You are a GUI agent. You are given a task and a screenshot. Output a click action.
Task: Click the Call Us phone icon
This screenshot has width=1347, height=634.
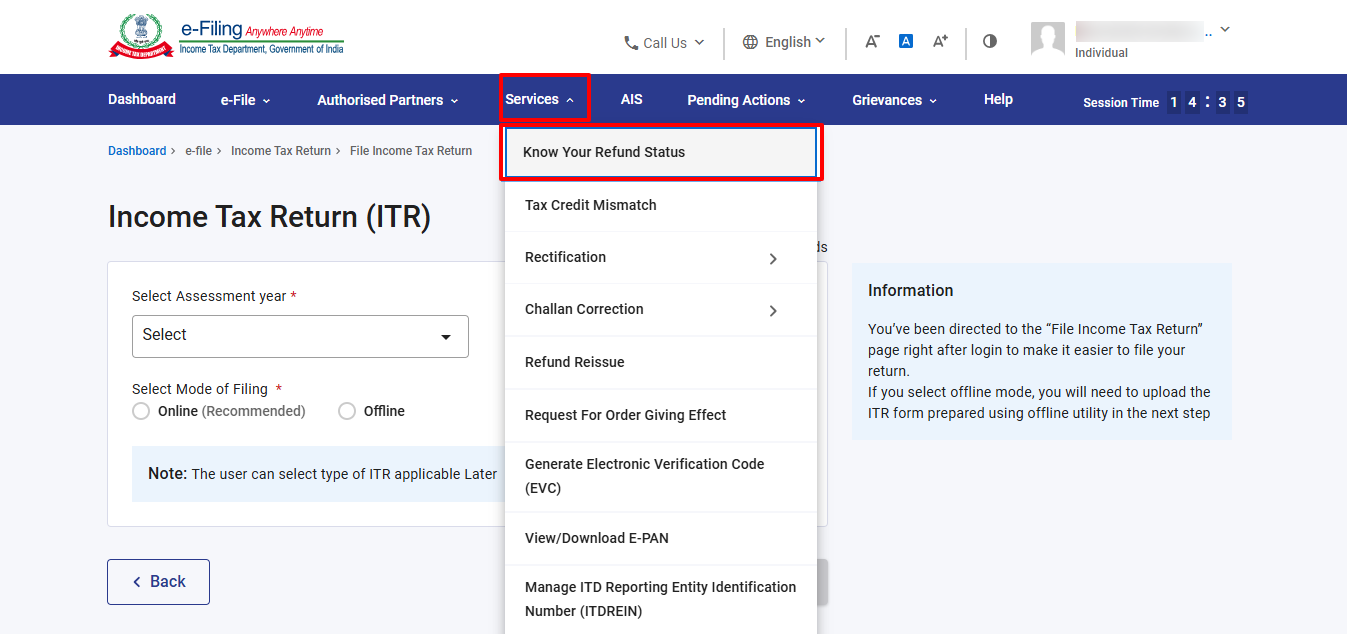[631, 43]
